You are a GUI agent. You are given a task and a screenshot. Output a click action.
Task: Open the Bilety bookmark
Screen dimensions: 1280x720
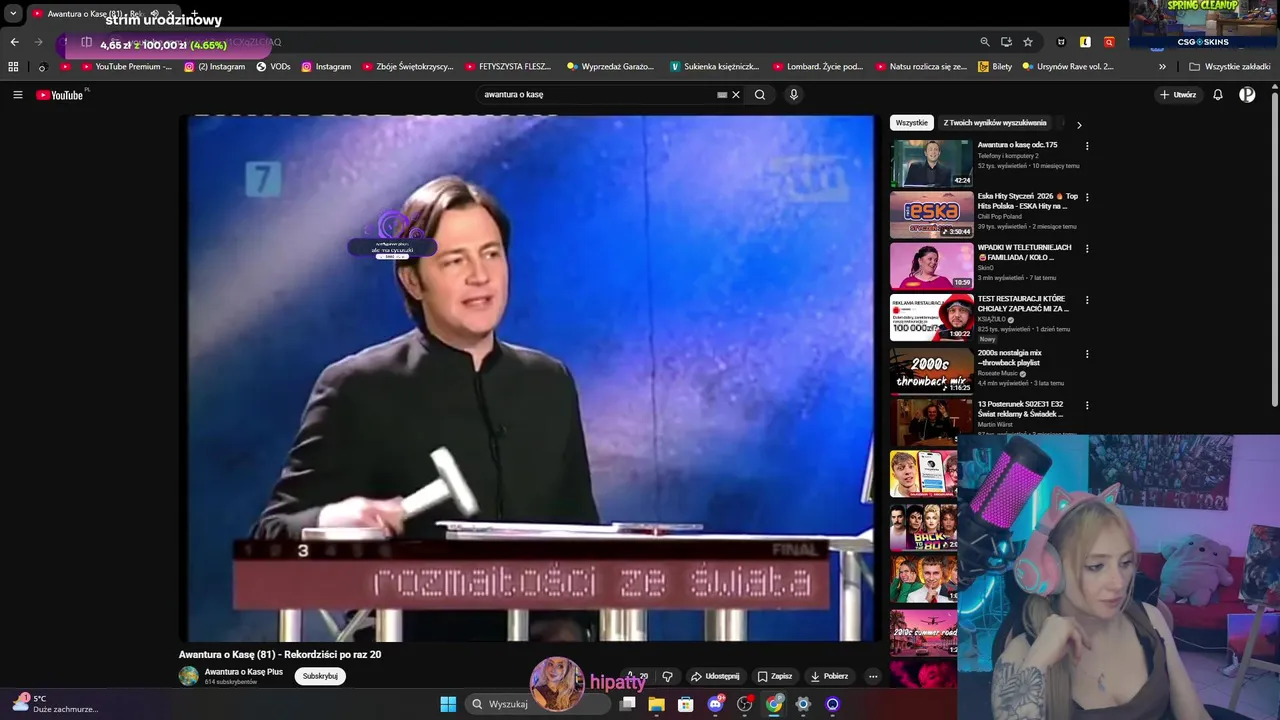(995, 67)
